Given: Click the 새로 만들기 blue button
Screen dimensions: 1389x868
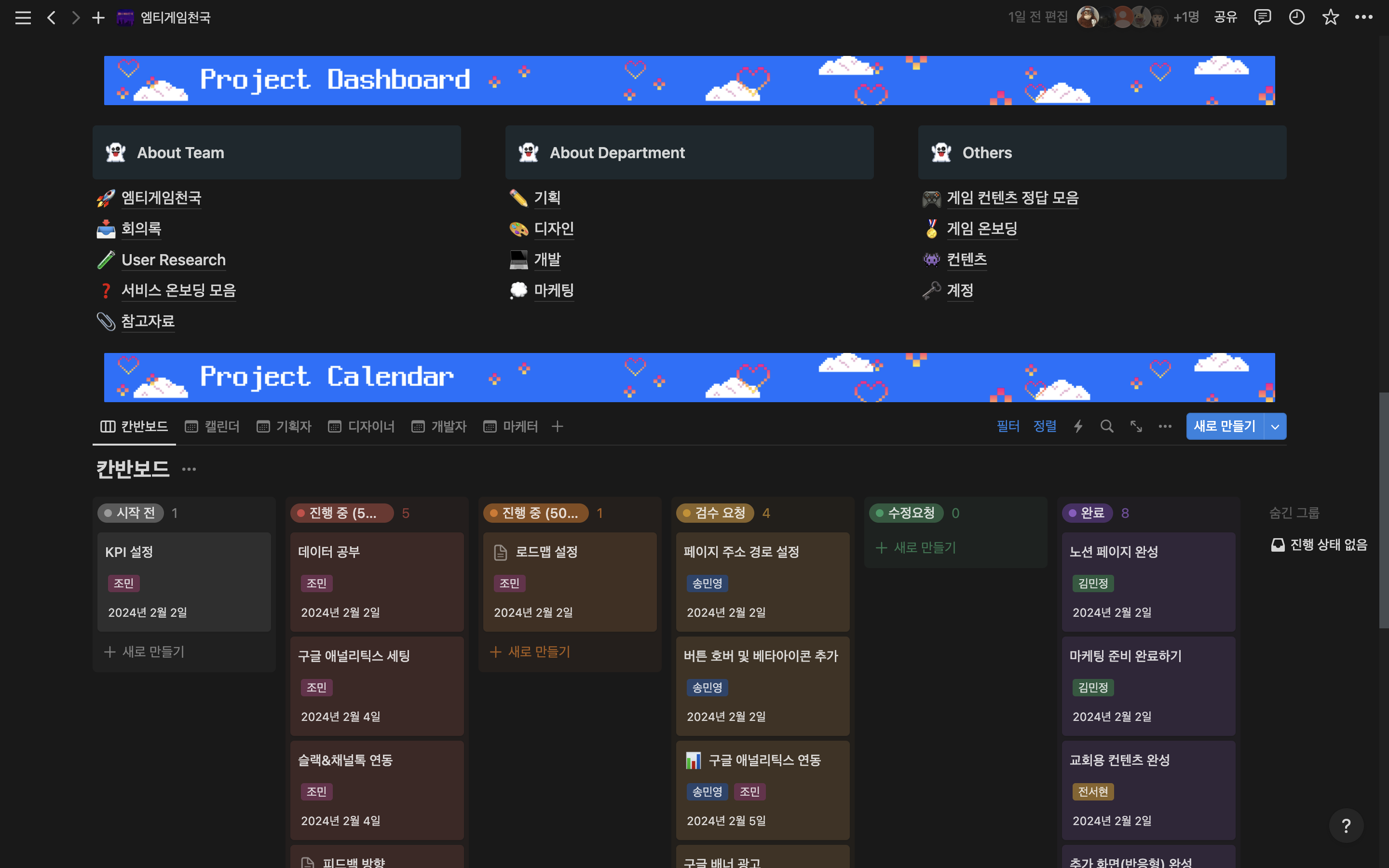Looking at the screenshot, I should tap(1225, 427).
